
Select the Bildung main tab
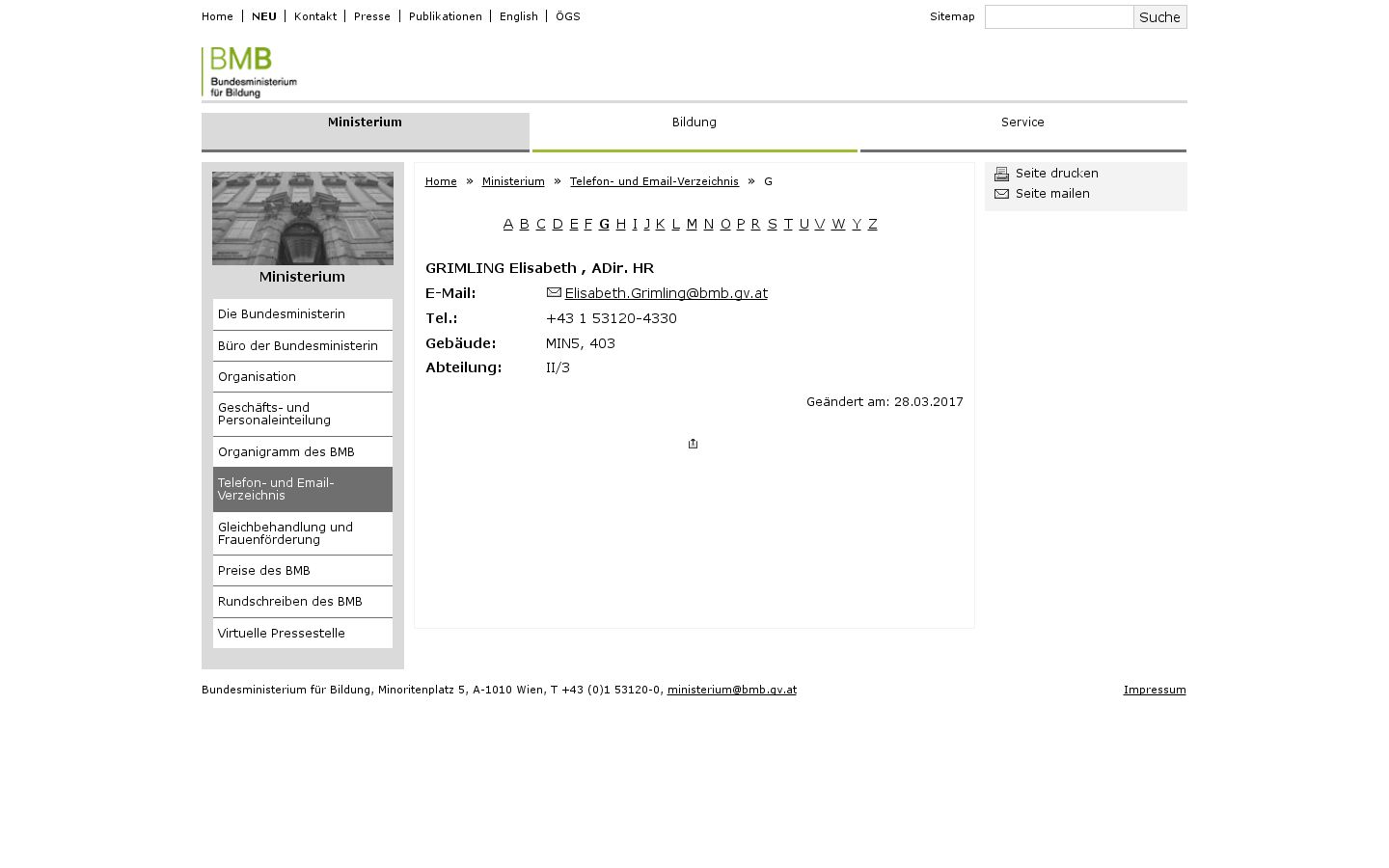tap(694, 131)
